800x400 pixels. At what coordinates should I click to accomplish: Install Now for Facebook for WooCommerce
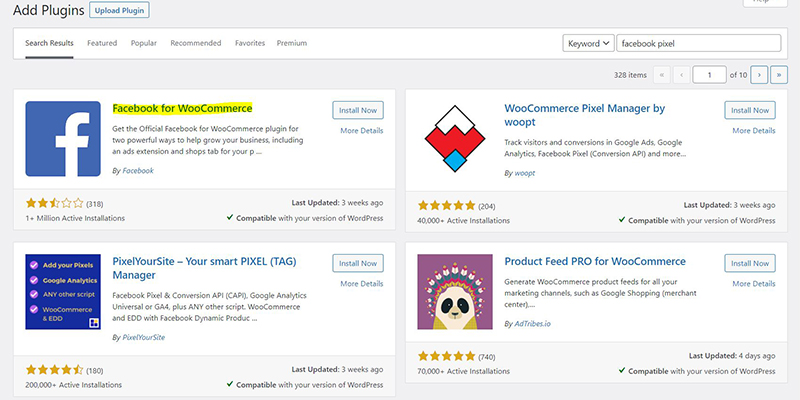(x=358, y=110)
